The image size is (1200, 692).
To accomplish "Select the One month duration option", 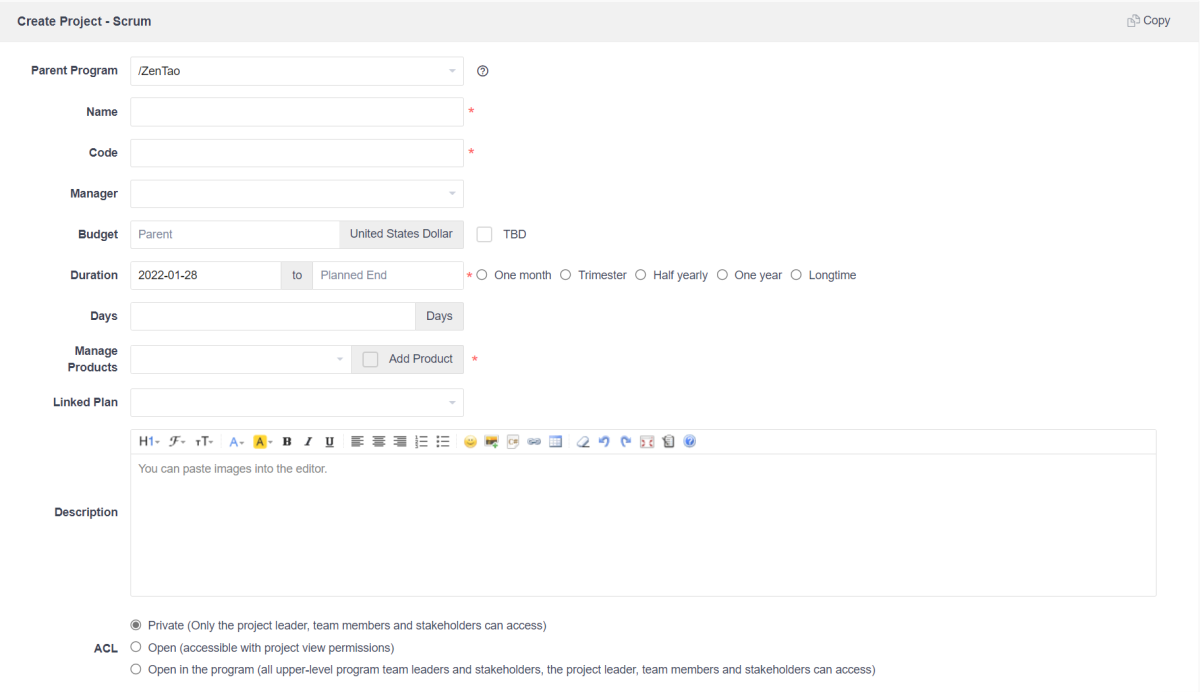I will 482,275.
